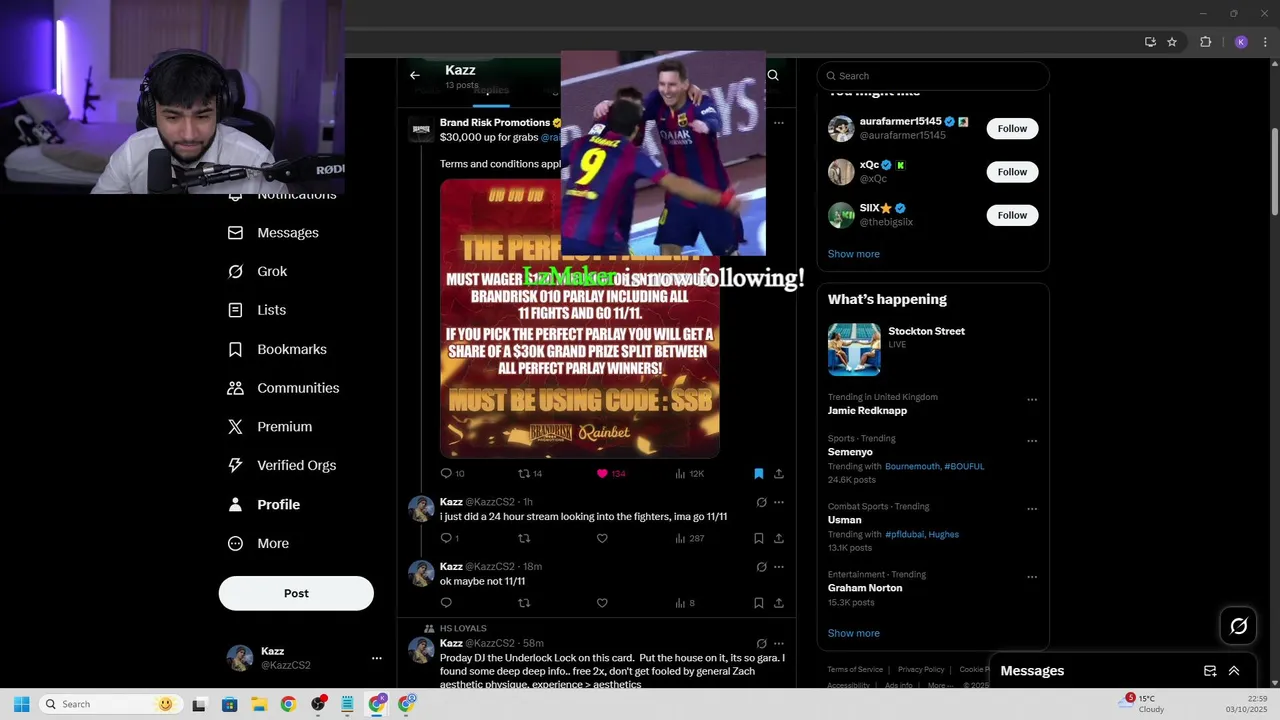Click the white Post button
Viewport: 1280px width, 720px height.
point(296,593)
